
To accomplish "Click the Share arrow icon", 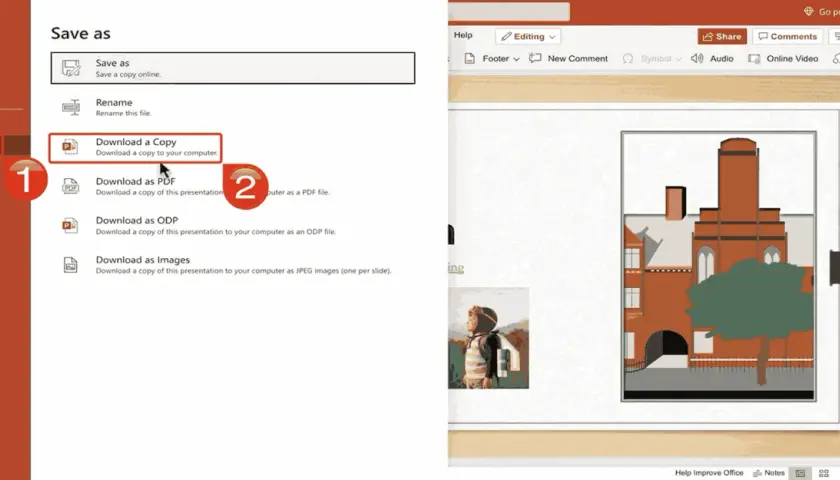I will [708, 36].
